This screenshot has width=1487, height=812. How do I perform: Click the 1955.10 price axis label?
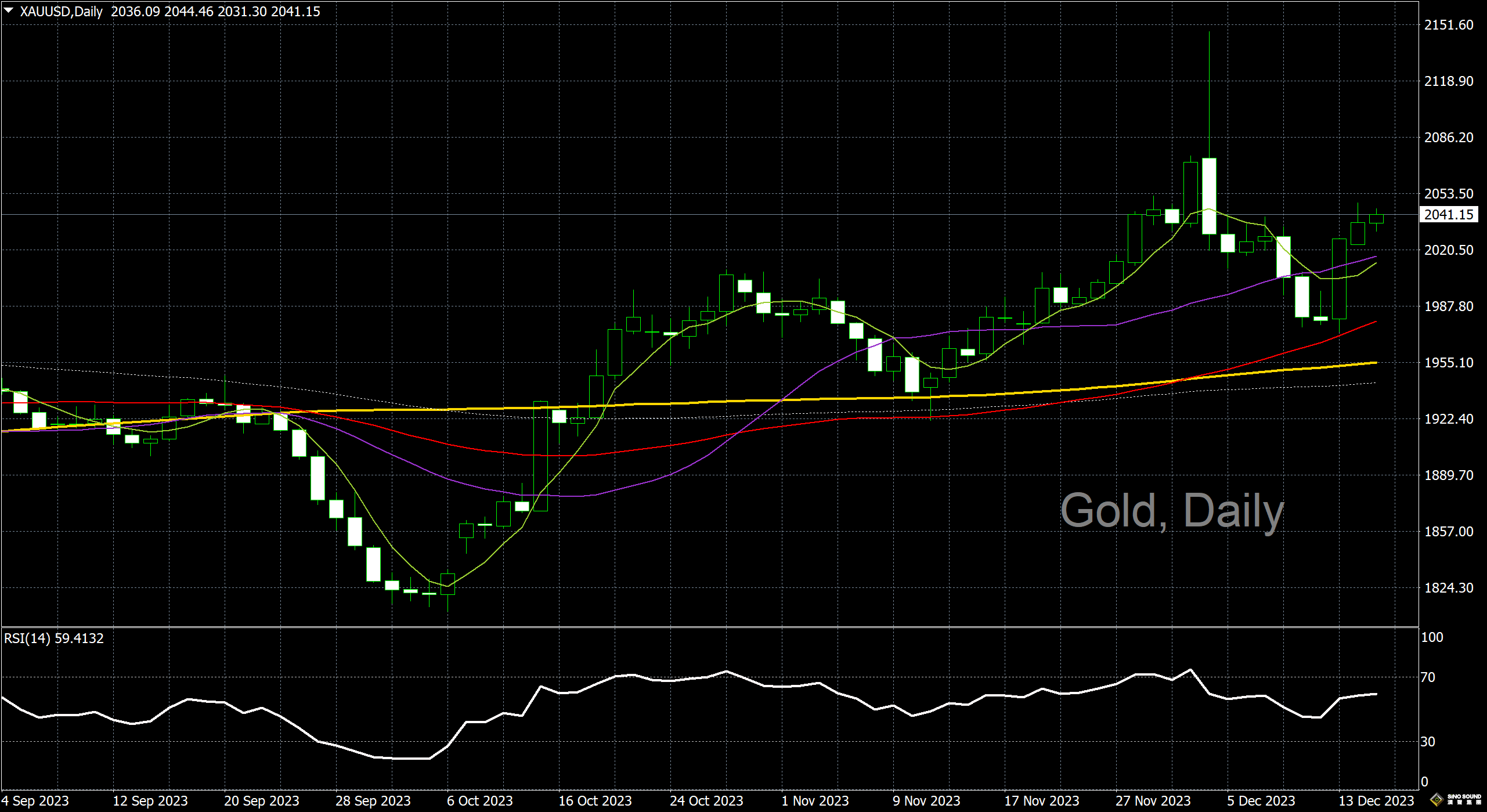[1449, 362]
